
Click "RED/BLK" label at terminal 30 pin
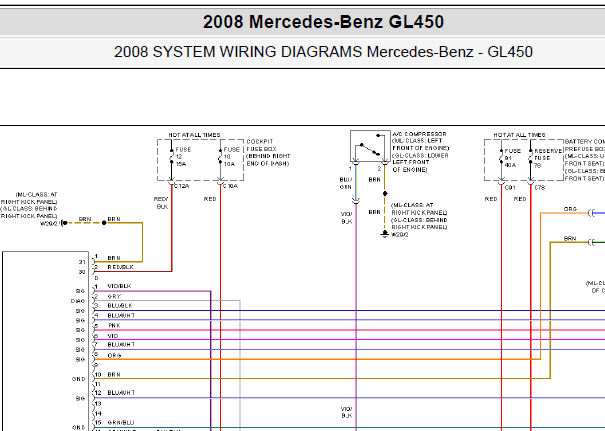120,267
